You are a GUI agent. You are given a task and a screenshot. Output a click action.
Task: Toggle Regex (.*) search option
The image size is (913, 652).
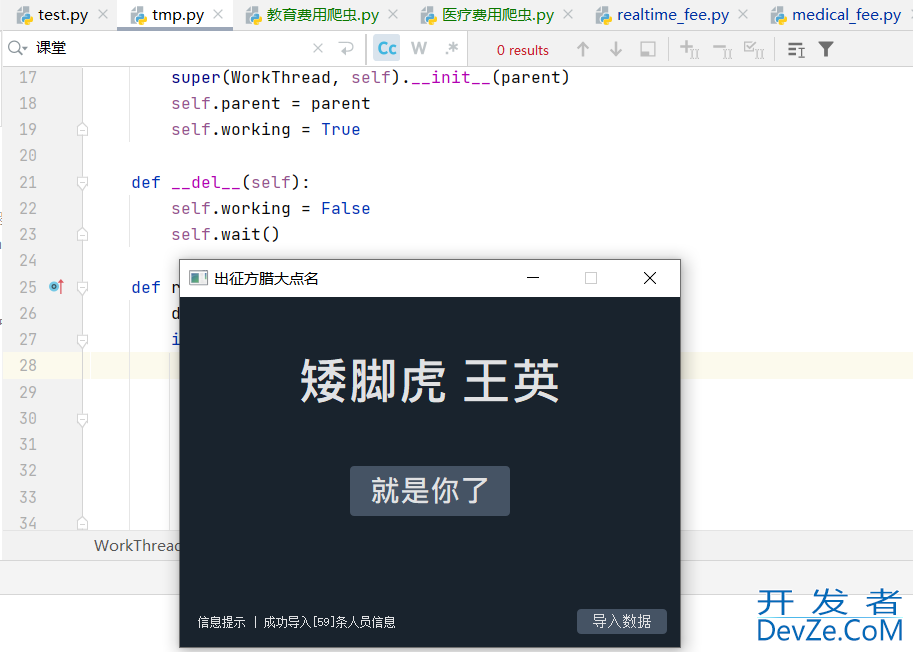[x=451, y=48]
